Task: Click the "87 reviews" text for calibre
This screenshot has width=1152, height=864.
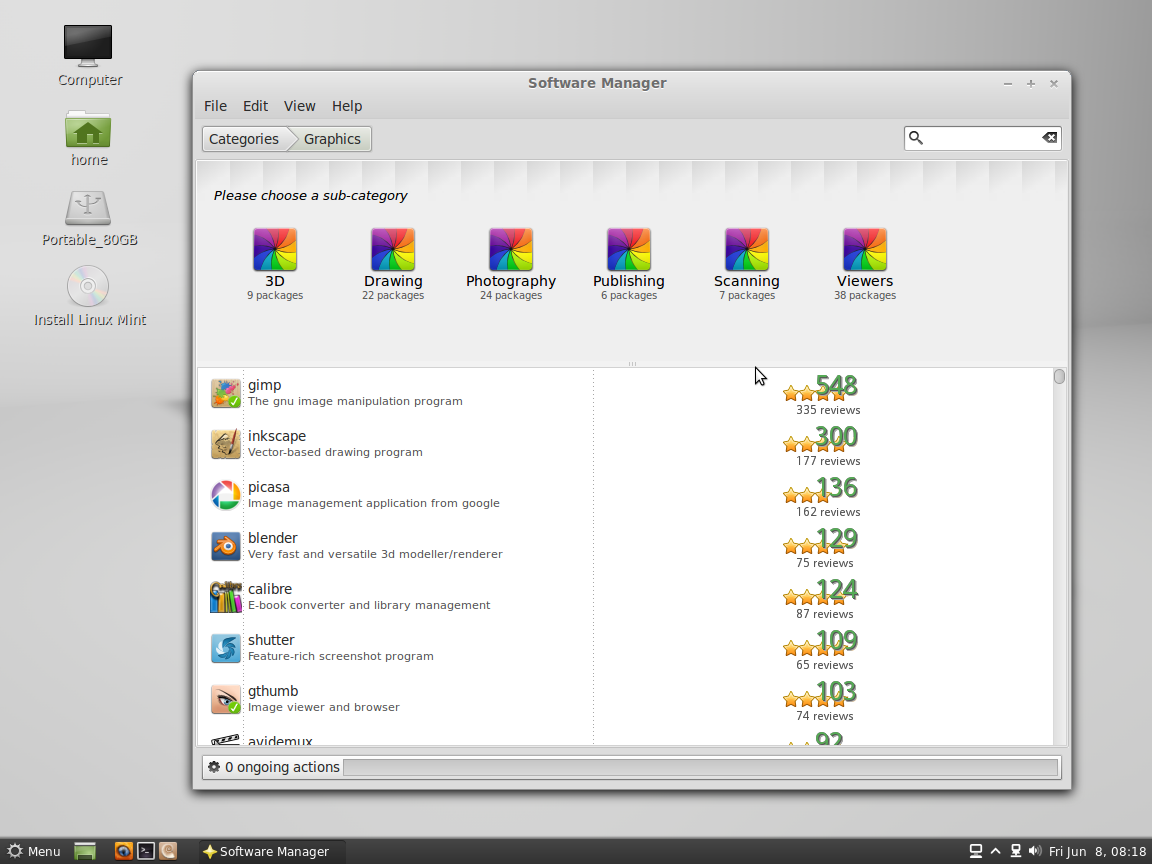Action: click(x=824, y=614)
